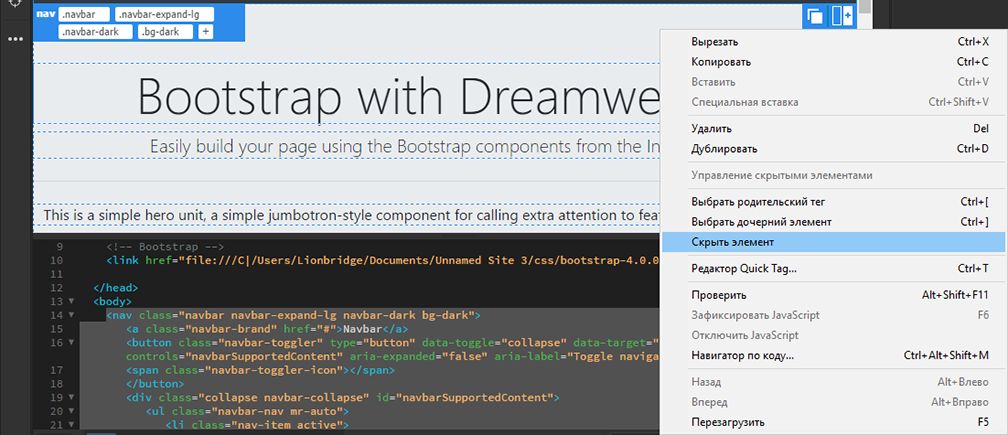Select the .navbar class tag
Screen dimensions: 1008x435
tap(84, 14)
